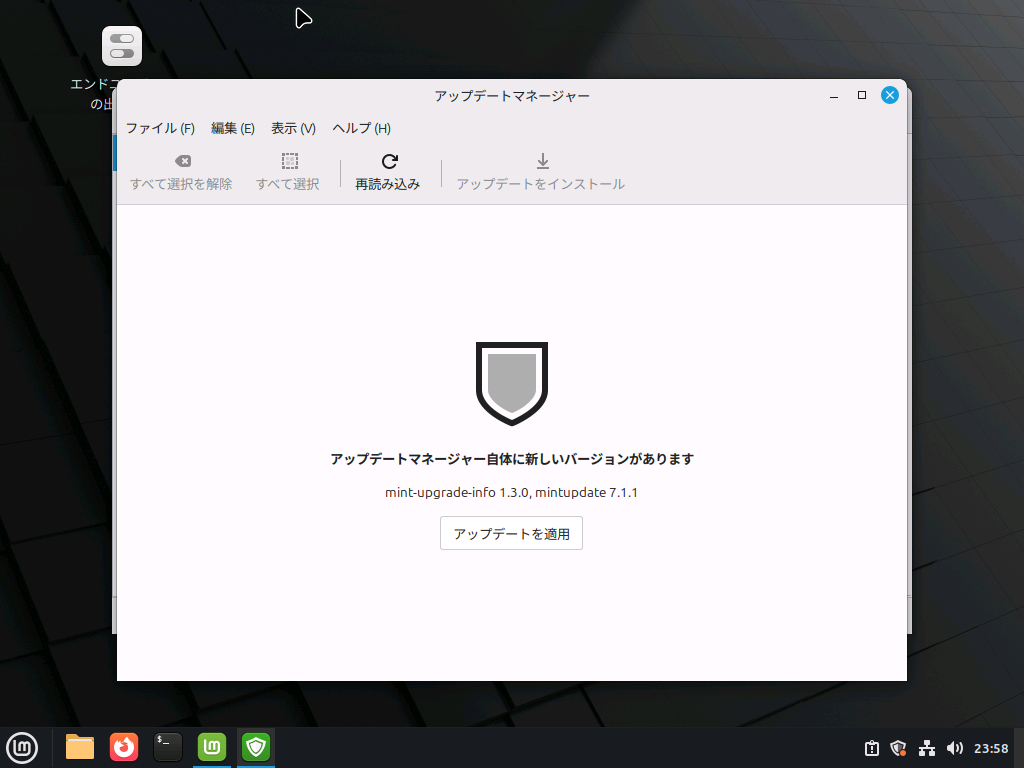This screenshot has width=1024, height=768.
Task: Install the selected updates via toolbar icon
Action: tap(541, 170)
